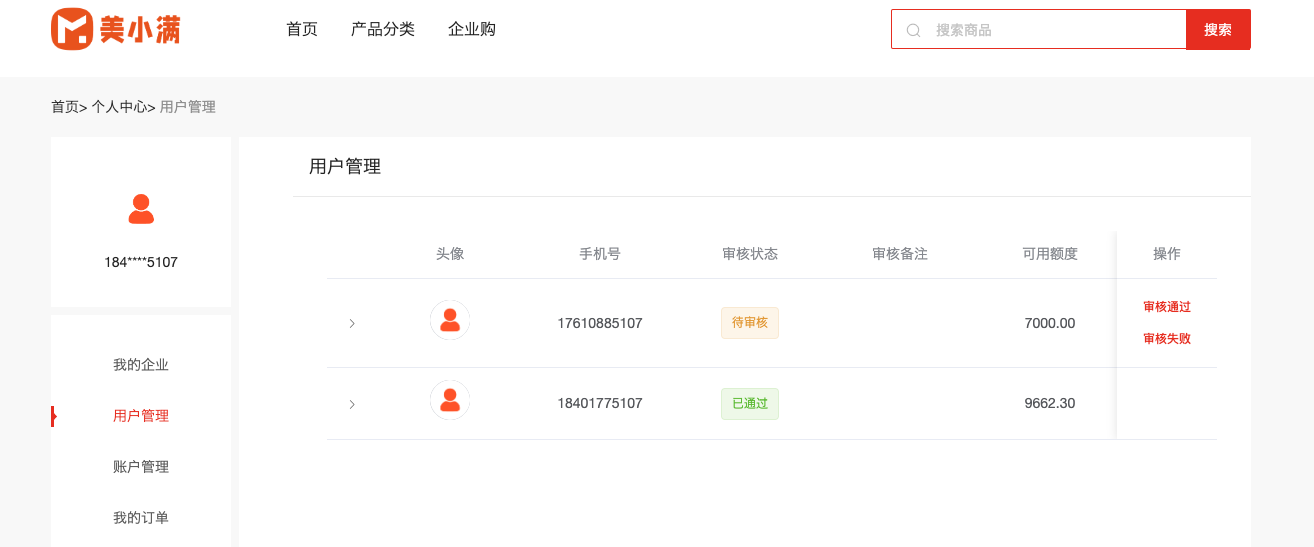The width and height of the screenshot is (1314, 547).
Task: Click avatar of user 17610885107
Action: (450, 320)
